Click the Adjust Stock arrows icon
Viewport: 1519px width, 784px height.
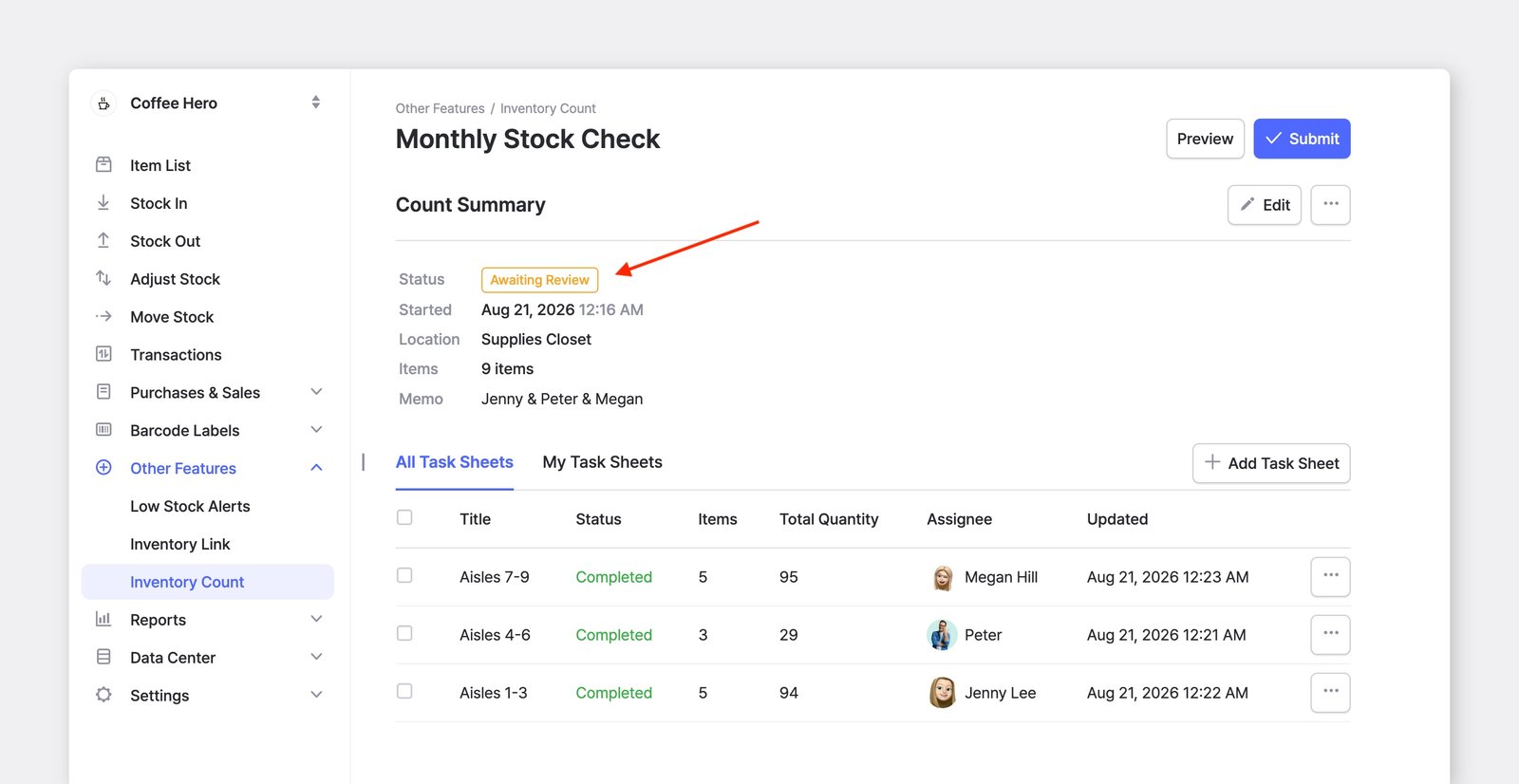pyautogui.click(x=103, y=278)
